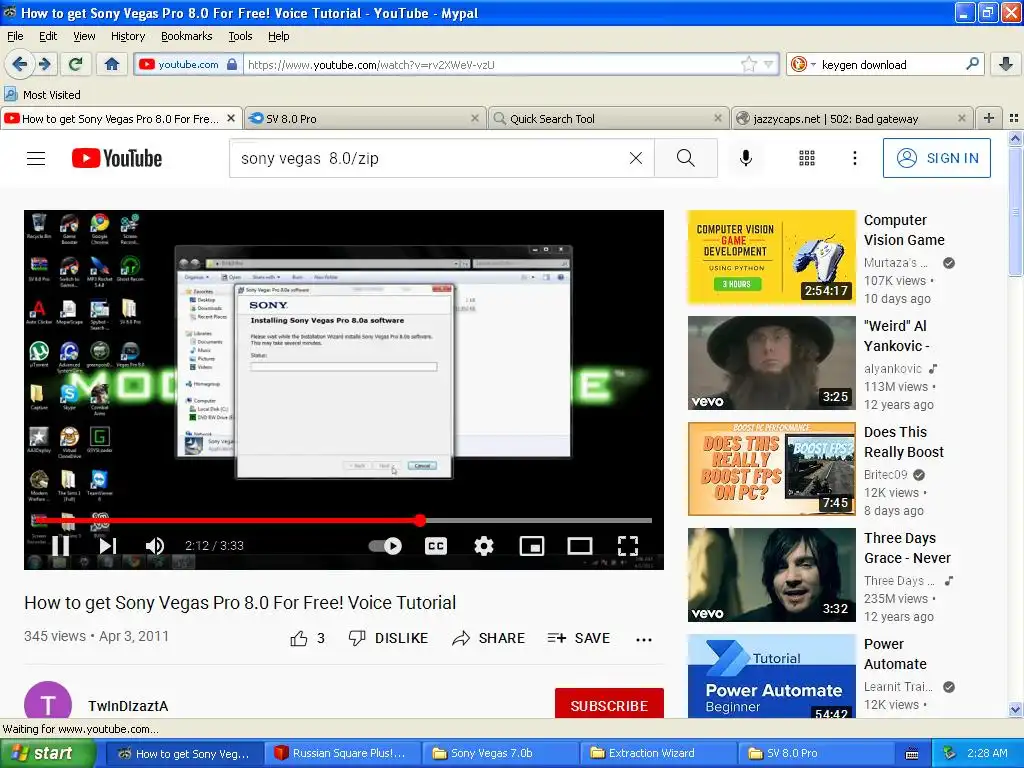Switch to theater mode
The height and width of the screenshot is (768, 1024).
point(580,546)
